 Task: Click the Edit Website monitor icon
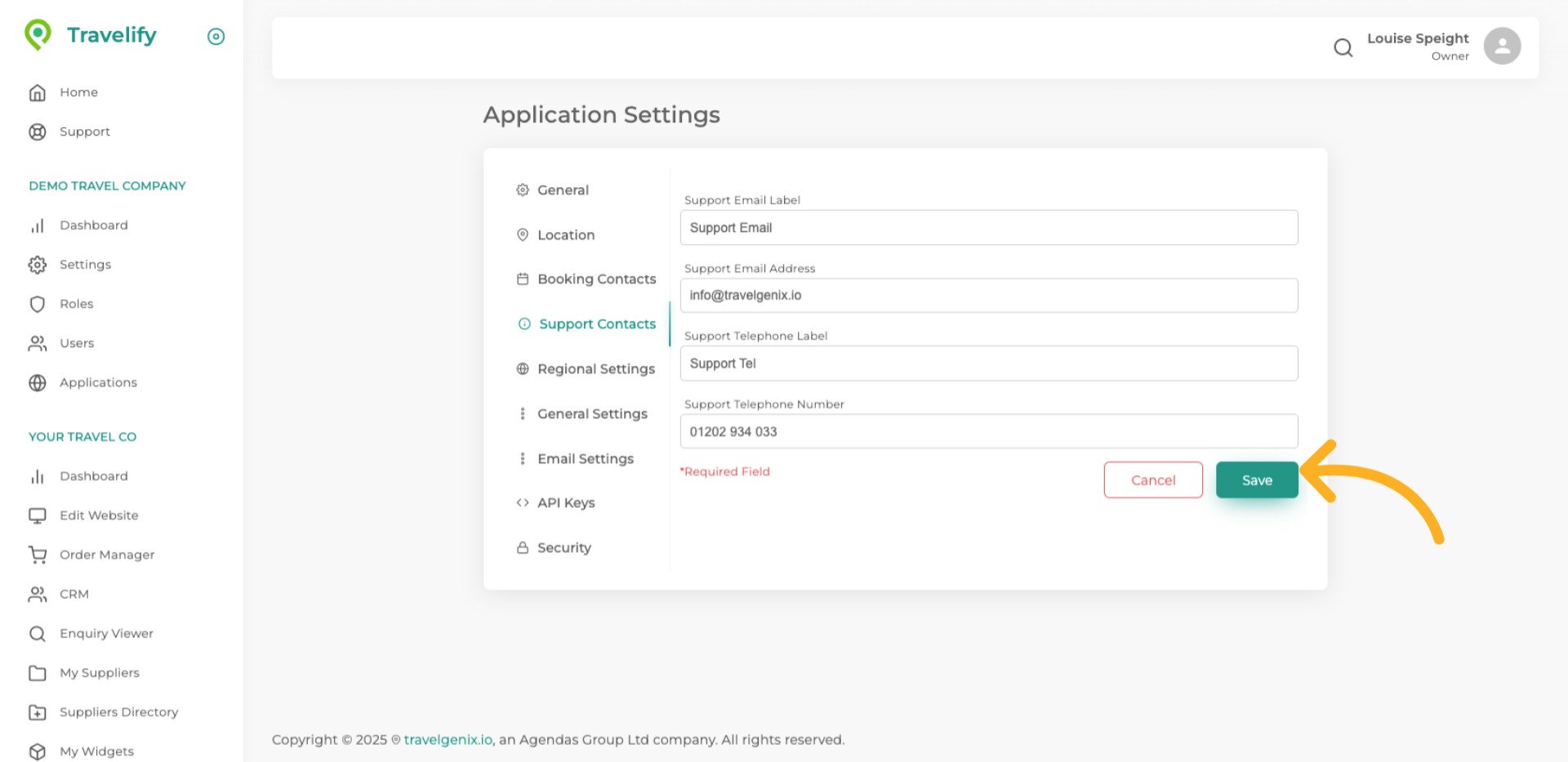click(x=38, y=516)
